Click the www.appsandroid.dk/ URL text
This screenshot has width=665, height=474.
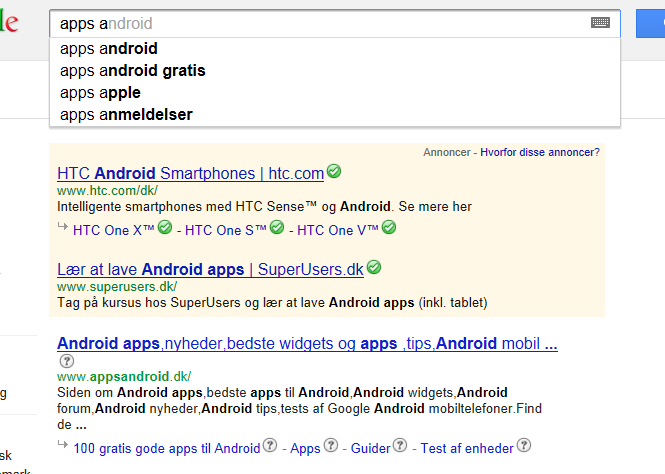[124, 376]
